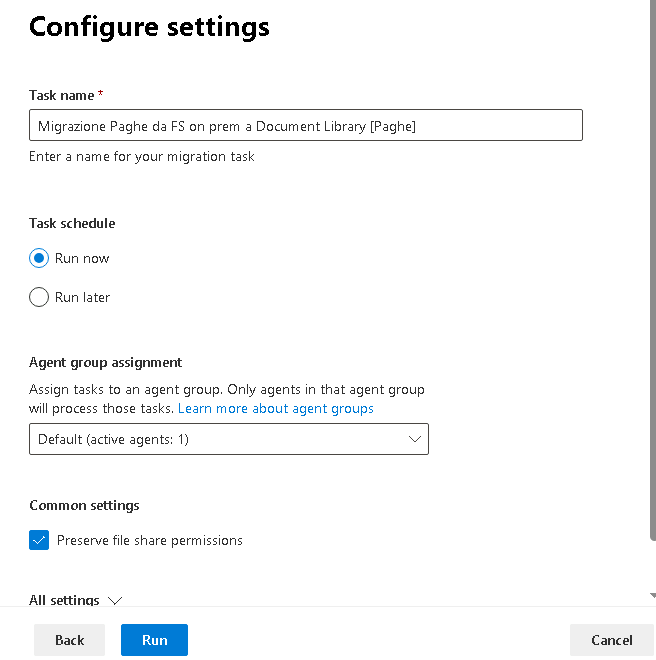Click the Cancel button
Screen dimensions: 656x660
611,640
